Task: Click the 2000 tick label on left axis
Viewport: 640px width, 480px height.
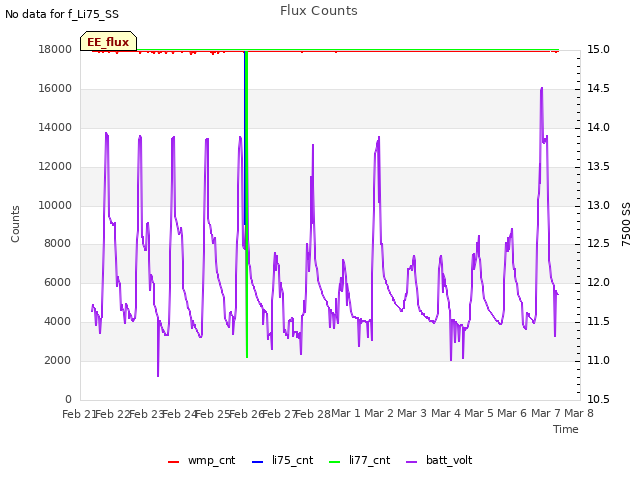Action: 58,360
